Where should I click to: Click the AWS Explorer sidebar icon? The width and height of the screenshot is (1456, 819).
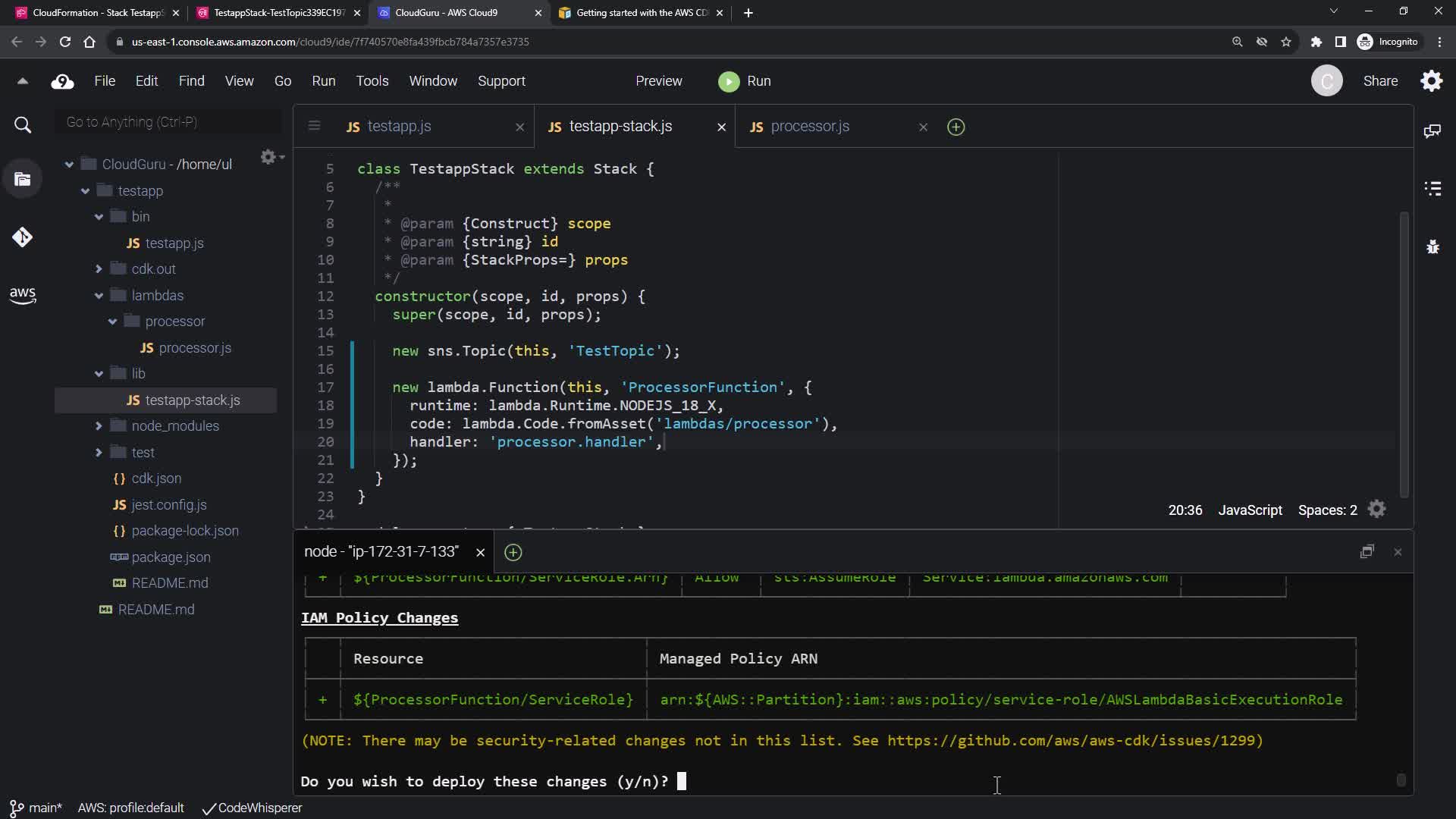pyautogui.click(x=22, y=295)
